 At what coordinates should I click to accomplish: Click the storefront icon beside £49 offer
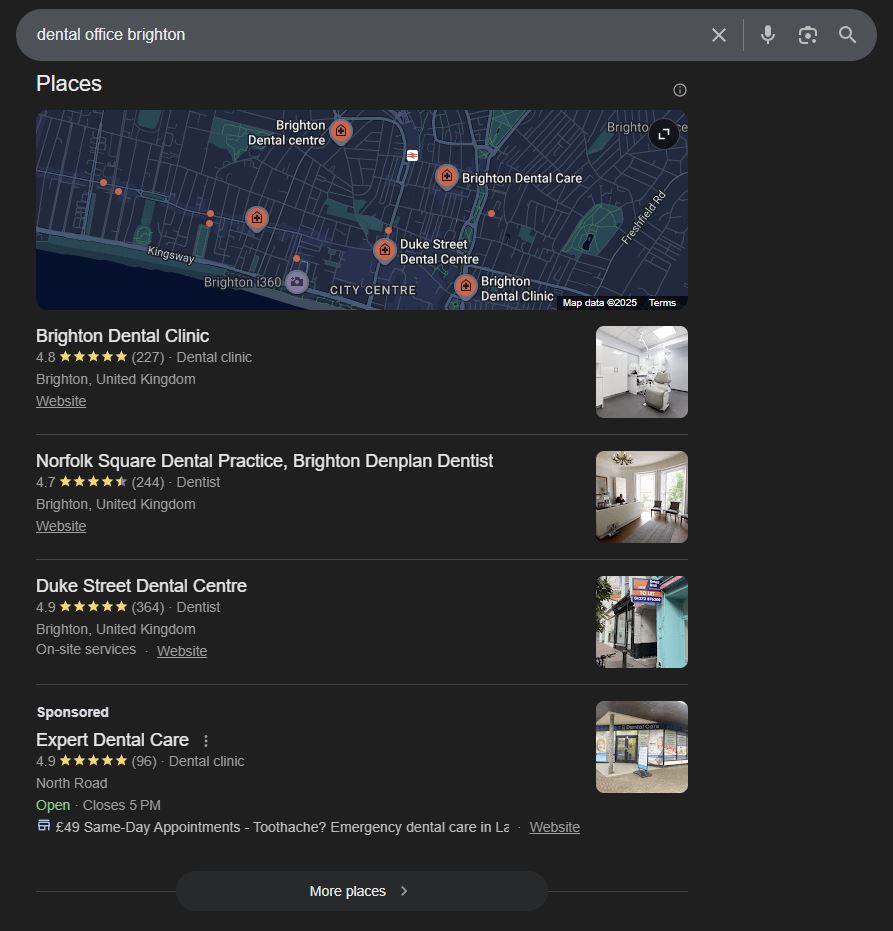[x=43, y=825]
